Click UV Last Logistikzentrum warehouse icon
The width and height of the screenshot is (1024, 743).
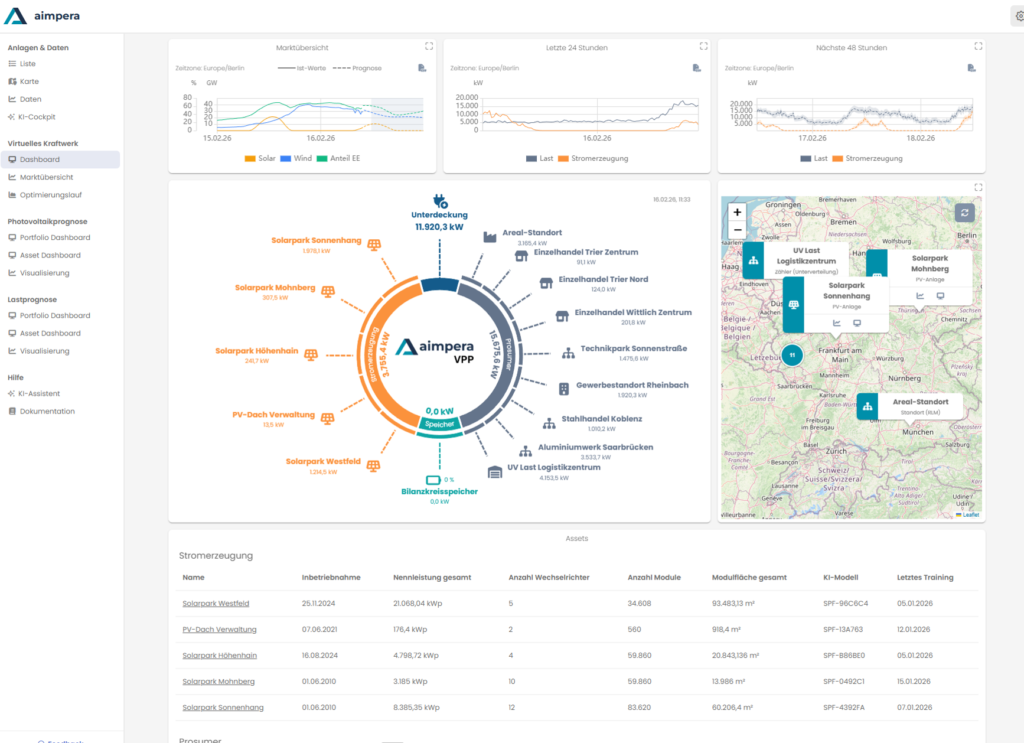(x=495, y=472)
